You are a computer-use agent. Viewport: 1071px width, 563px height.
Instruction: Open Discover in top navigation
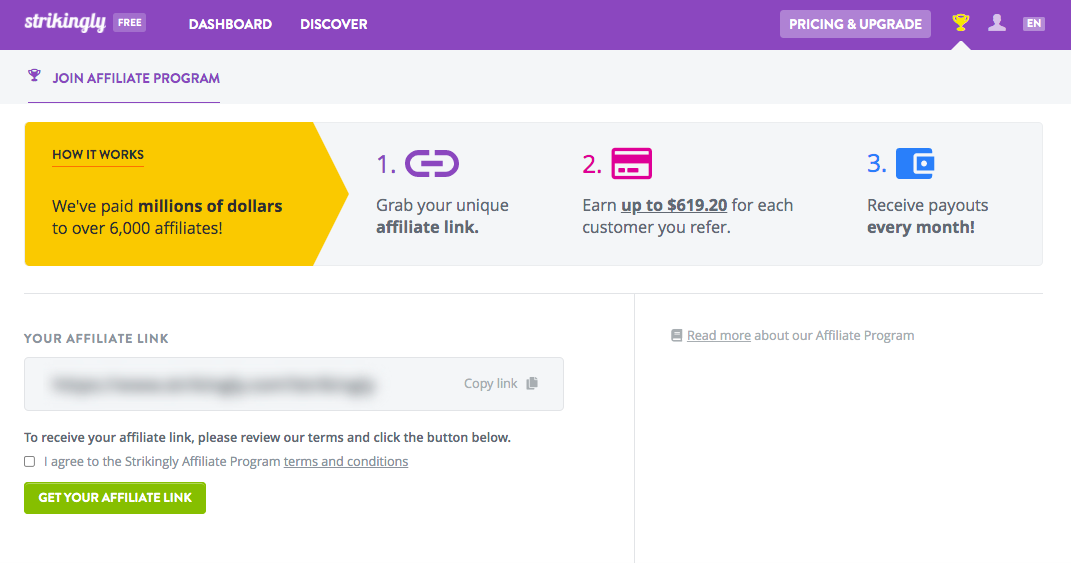[x=333, y=24]
